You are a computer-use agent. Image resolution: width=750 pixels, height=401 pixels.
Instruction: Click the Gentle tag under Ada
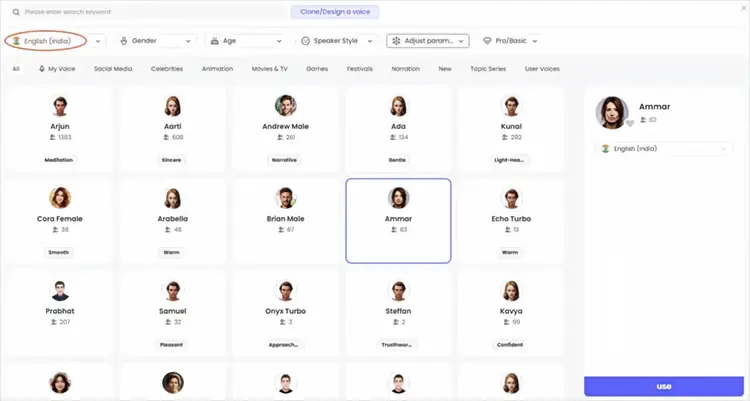[x=397, y=160]
